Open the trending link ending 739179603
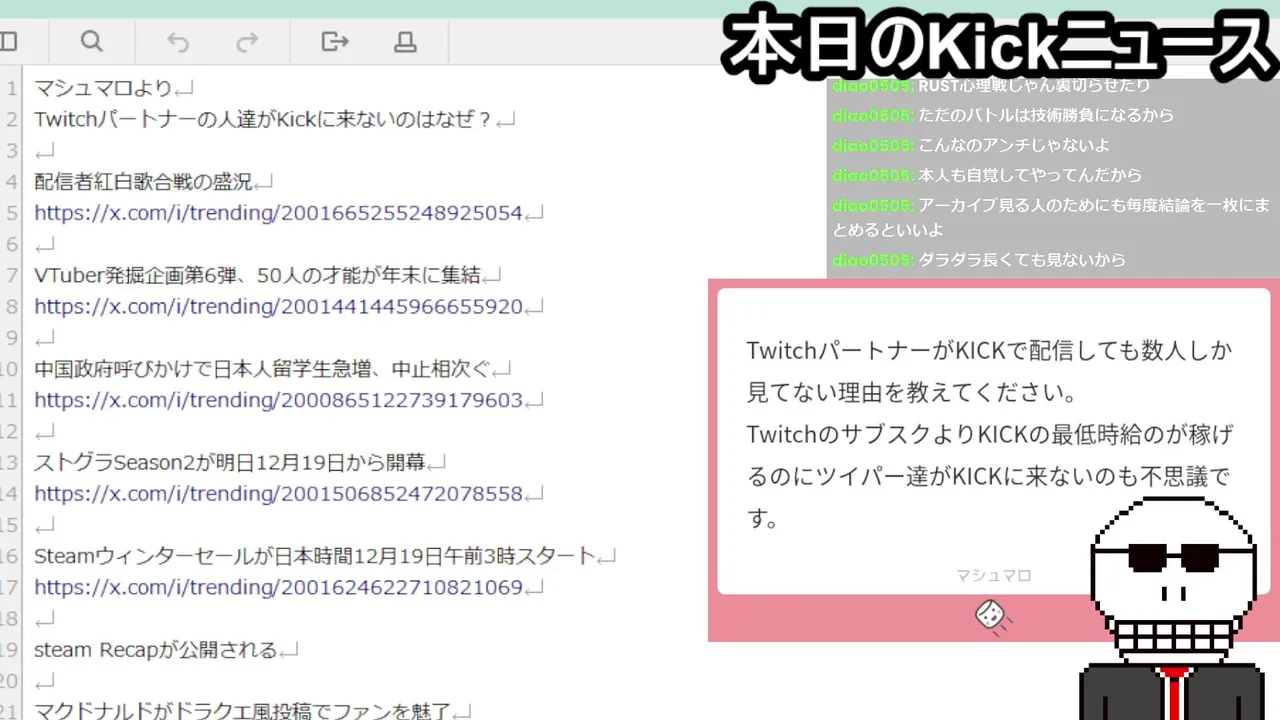This screenshot has width=1280, height=720. (x=279, y=400)
